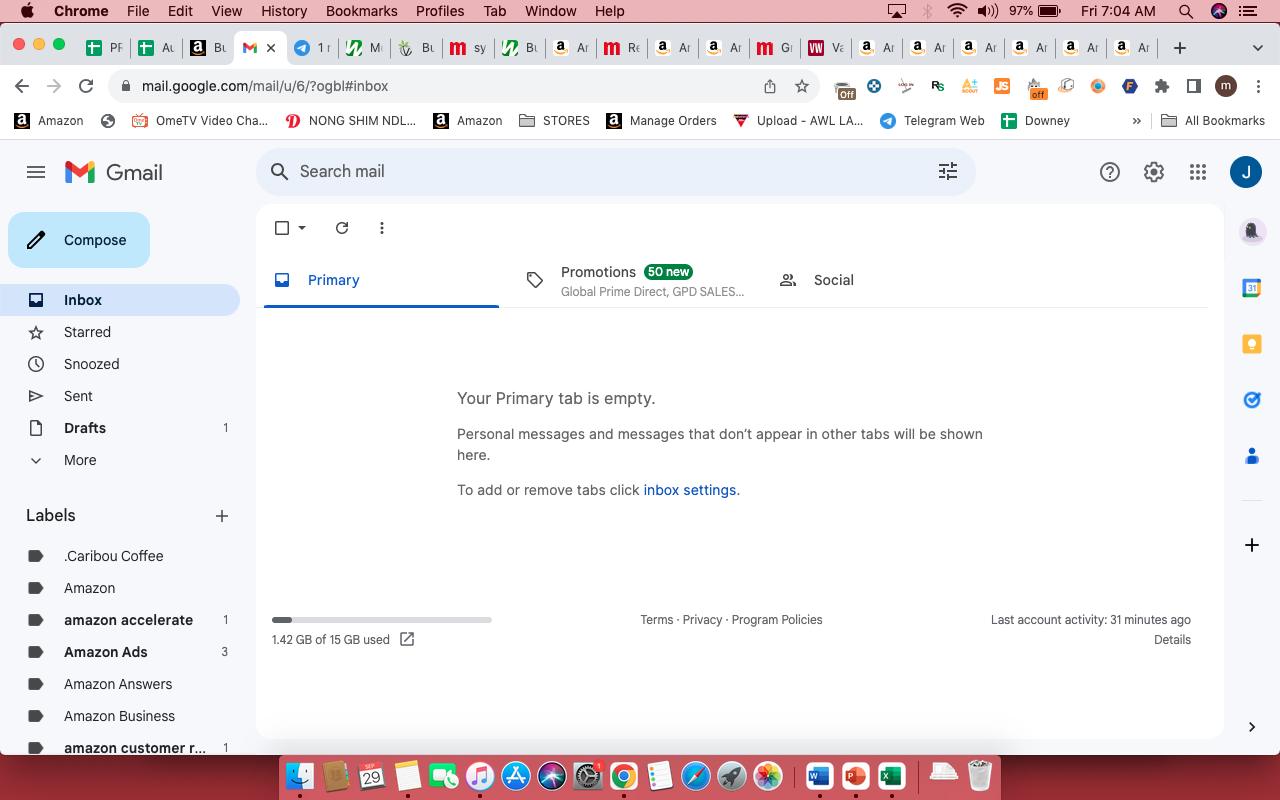Open the Telegram Web bookmark

point(932,121)
